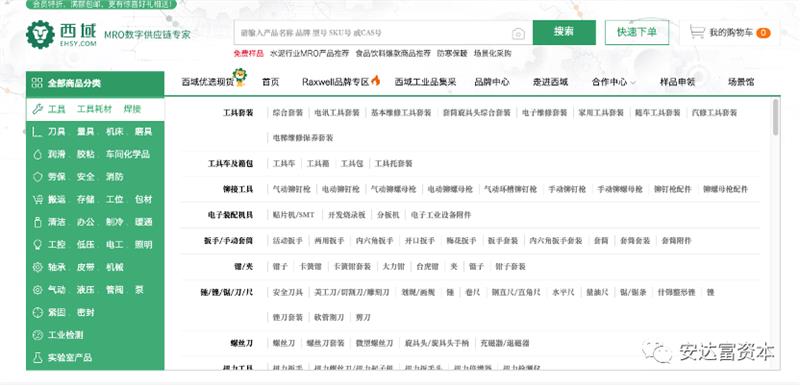This screenshot has width=800, height=386.
Task: Open the 首页 nav item
Action: pyautogui.click(x=271, y=82)
